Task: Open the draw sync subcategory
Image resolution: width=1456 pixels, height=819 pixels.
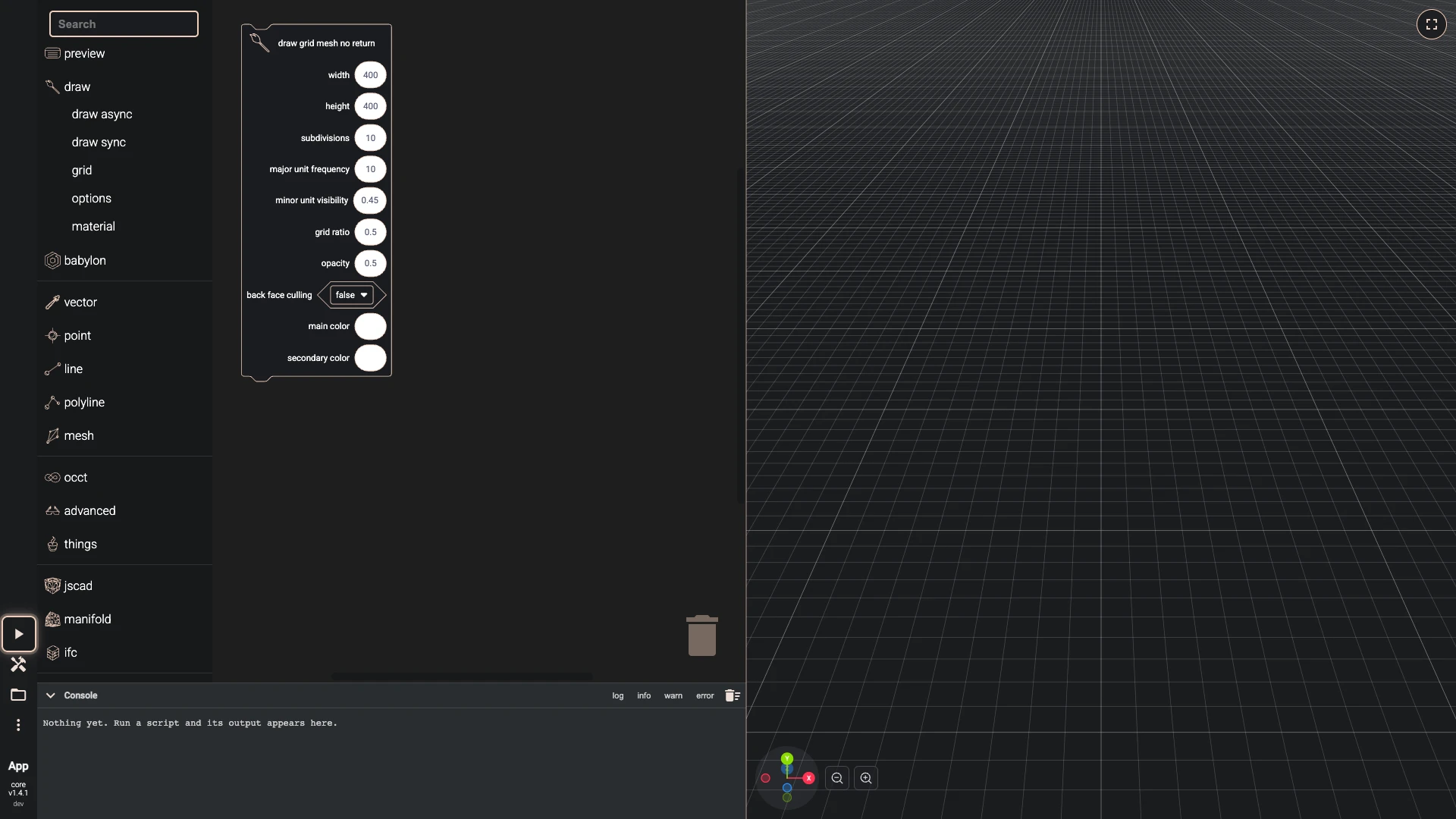Action: tap(99, 142)
